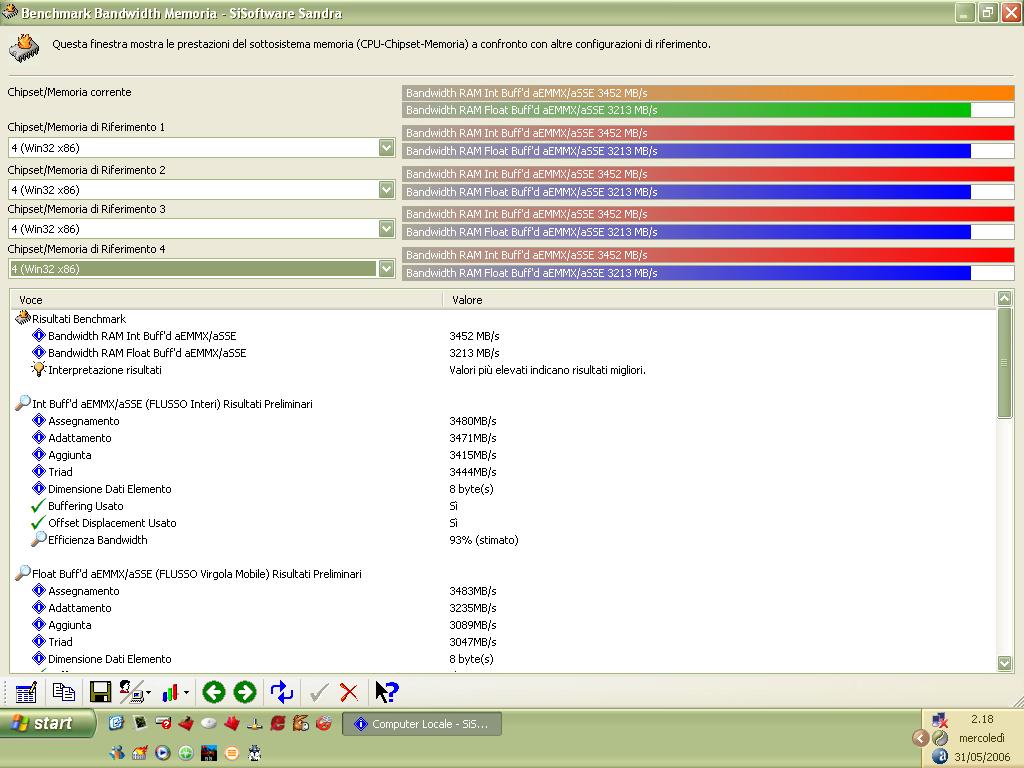Open the Riferimento 1 chipset dropdown
1024x768 pixels.
click(x=387, y=148)
